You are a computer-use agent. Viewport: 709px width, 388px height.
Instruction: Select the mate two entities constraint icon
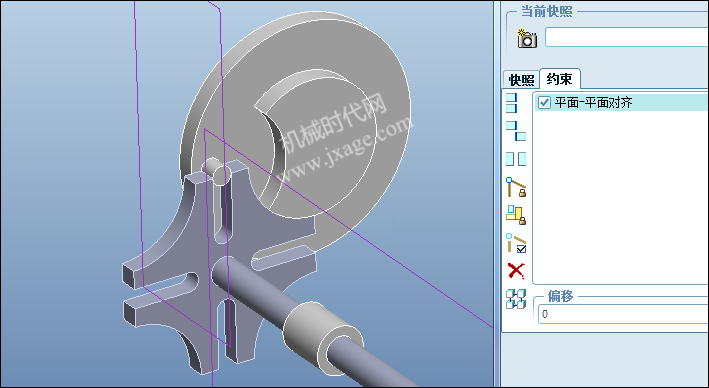click(x=516, y=131)
